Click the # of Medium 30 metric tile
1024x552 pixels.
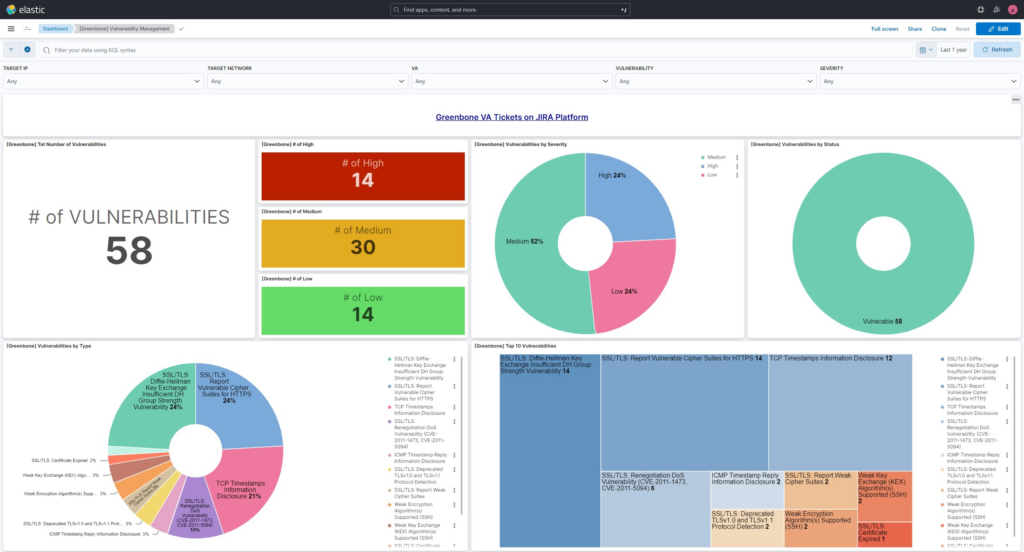point(363,244)
